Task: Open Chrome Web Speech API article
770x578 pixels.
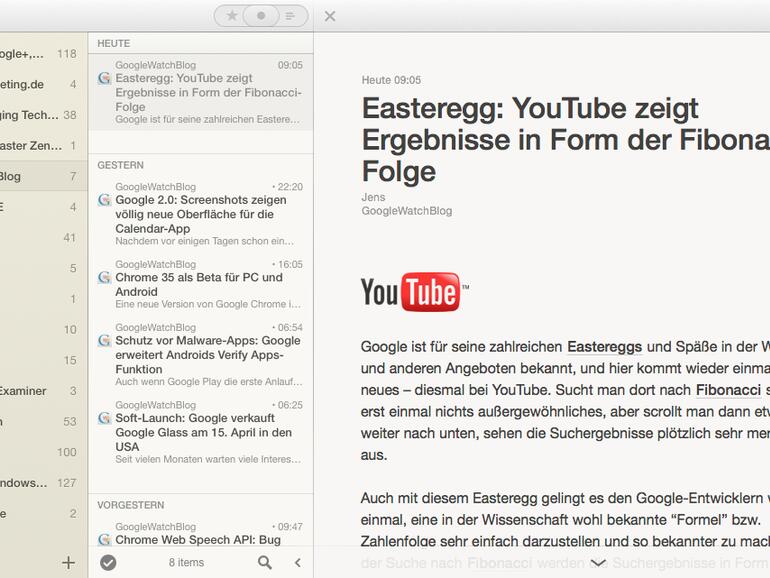Action: [x=201, y=533]
